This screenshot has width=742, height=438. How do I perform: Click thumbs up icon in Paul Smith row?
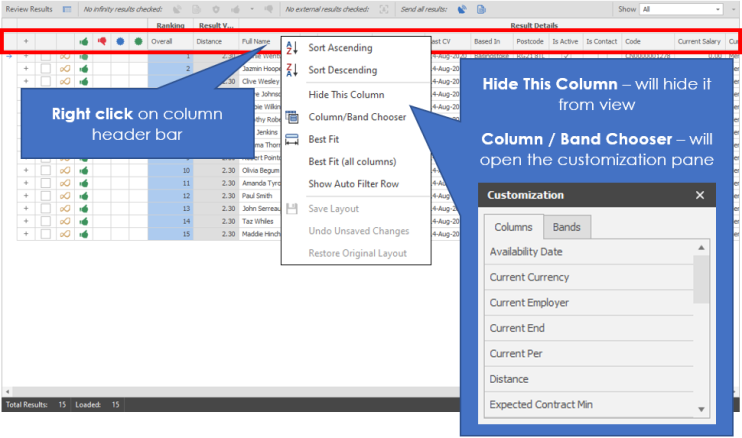[84, 196]
